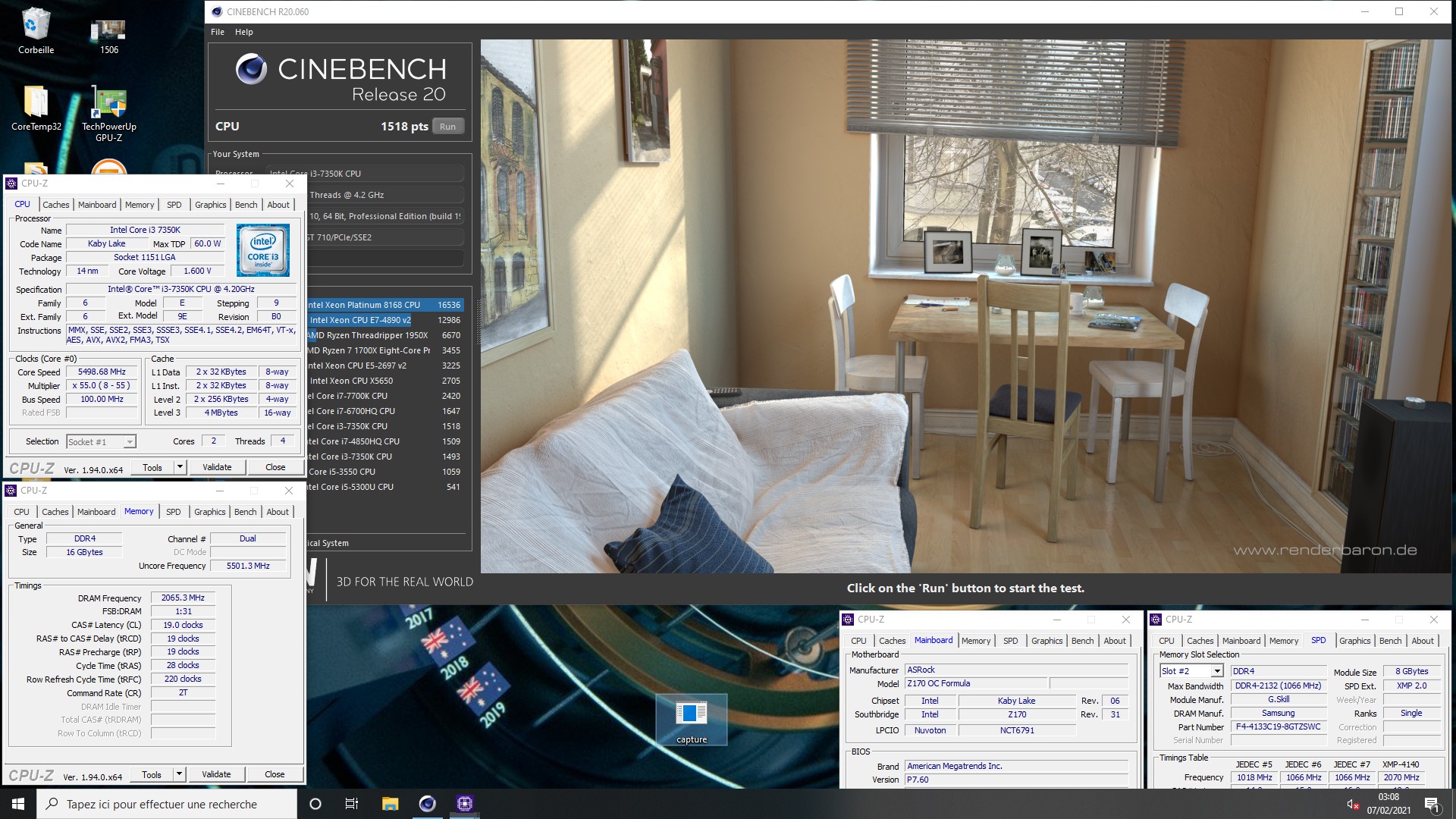Image resolution: width=1456 pixels, height=819 pixels.
Task: Click Close button in CPU-Z CPU window
Action: point(275,467)
